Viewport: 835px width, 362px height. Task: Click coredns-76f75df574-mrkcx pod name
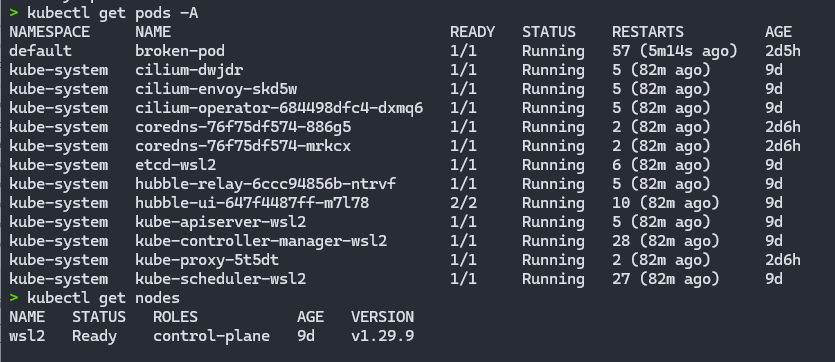tap(243, 146)
